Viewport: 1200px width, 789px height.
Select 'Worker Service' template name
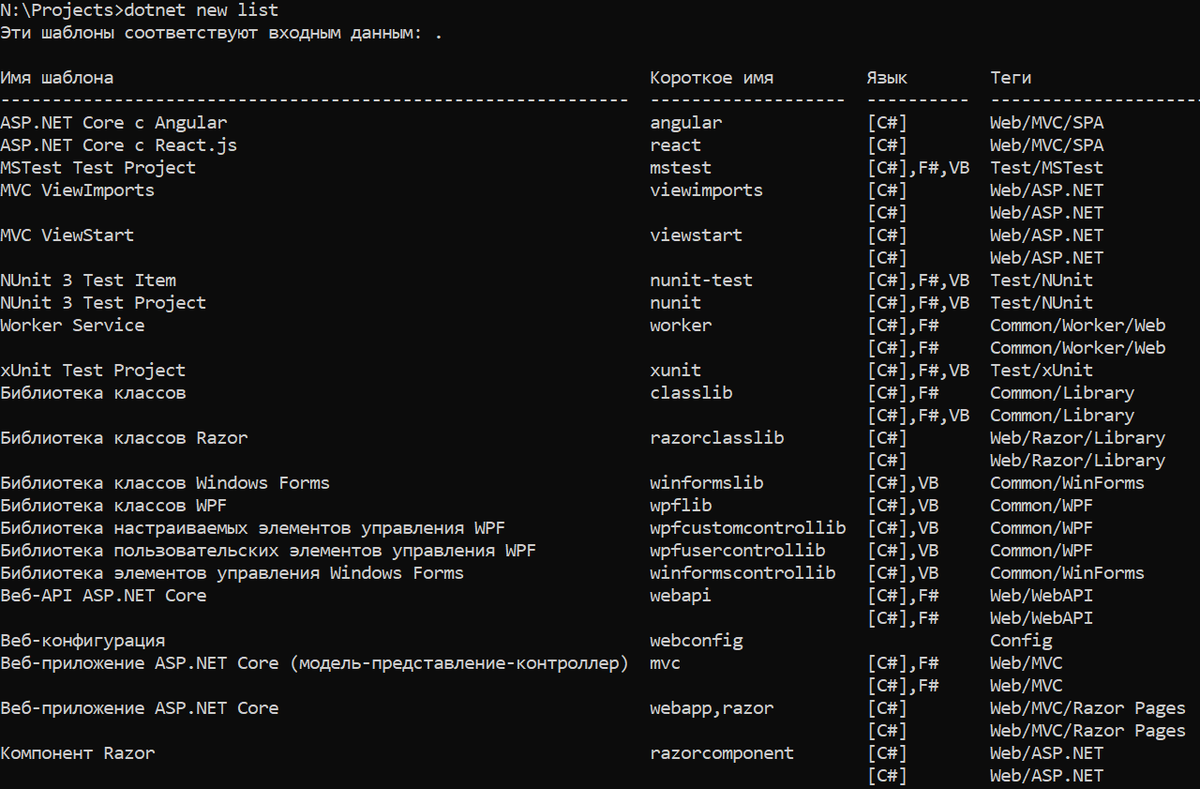[72, 325]
